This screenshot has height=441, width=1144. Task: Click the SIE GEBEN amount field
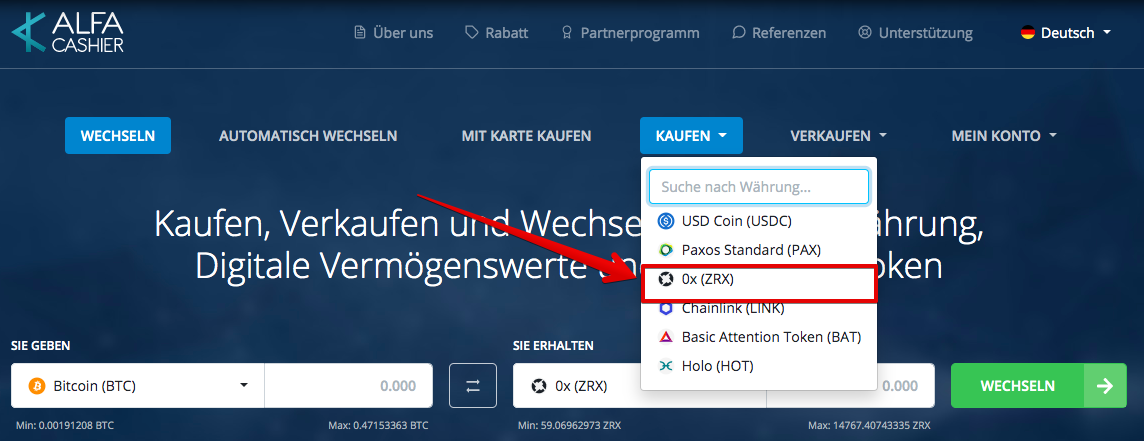coord(349,386)
